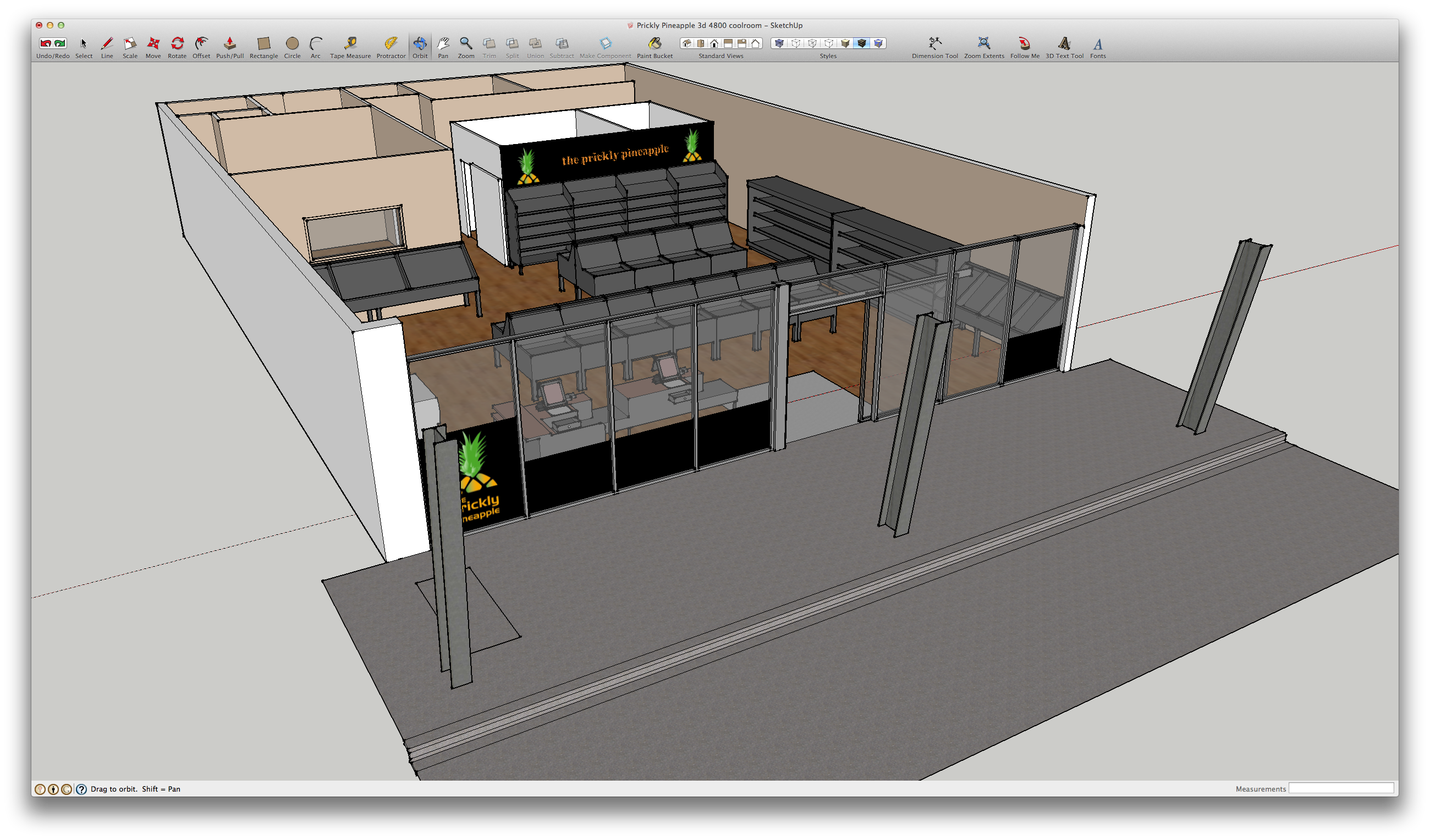This screenshot has height=840, width=1430.
Task: Click the Undo arrow button
Action: pos(46,43)
